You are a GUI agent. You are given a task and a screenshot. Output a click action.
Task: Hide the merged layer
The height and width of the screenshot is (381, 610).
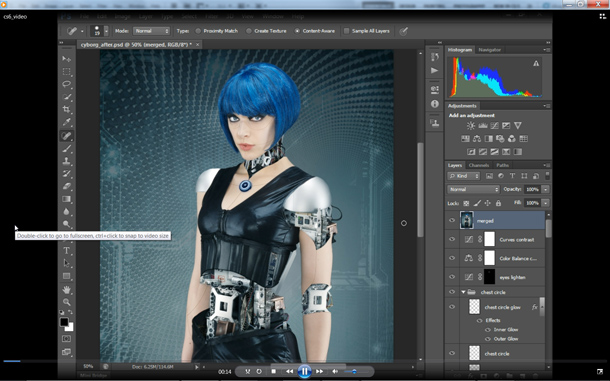click(452, 221)
